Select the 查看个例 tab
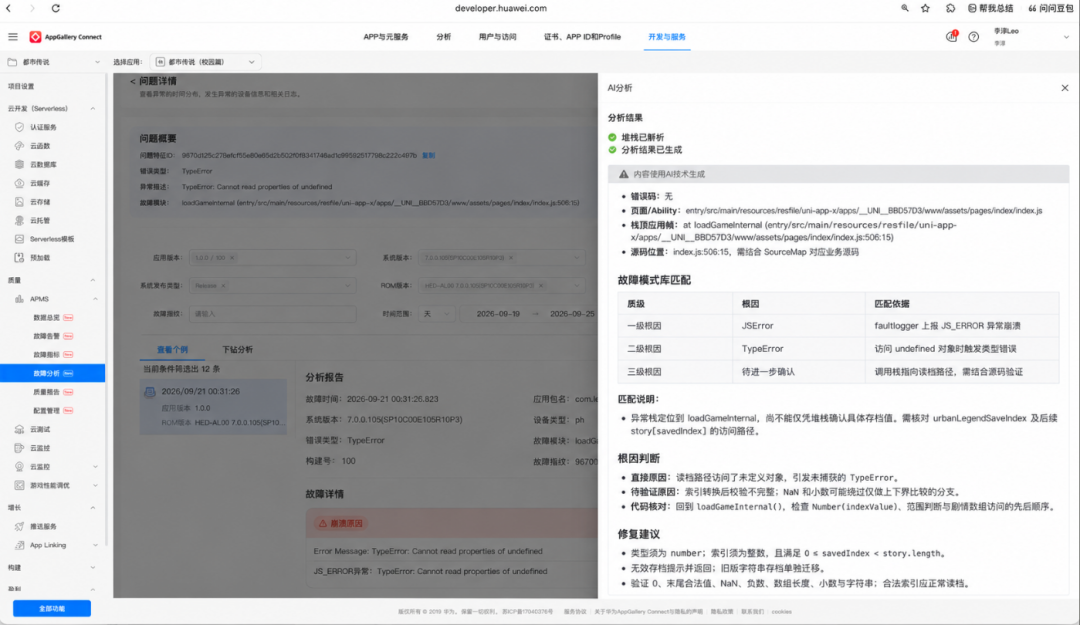Image resolution: width=1080 pixels, height=625 pixels. tap(172, 349)
